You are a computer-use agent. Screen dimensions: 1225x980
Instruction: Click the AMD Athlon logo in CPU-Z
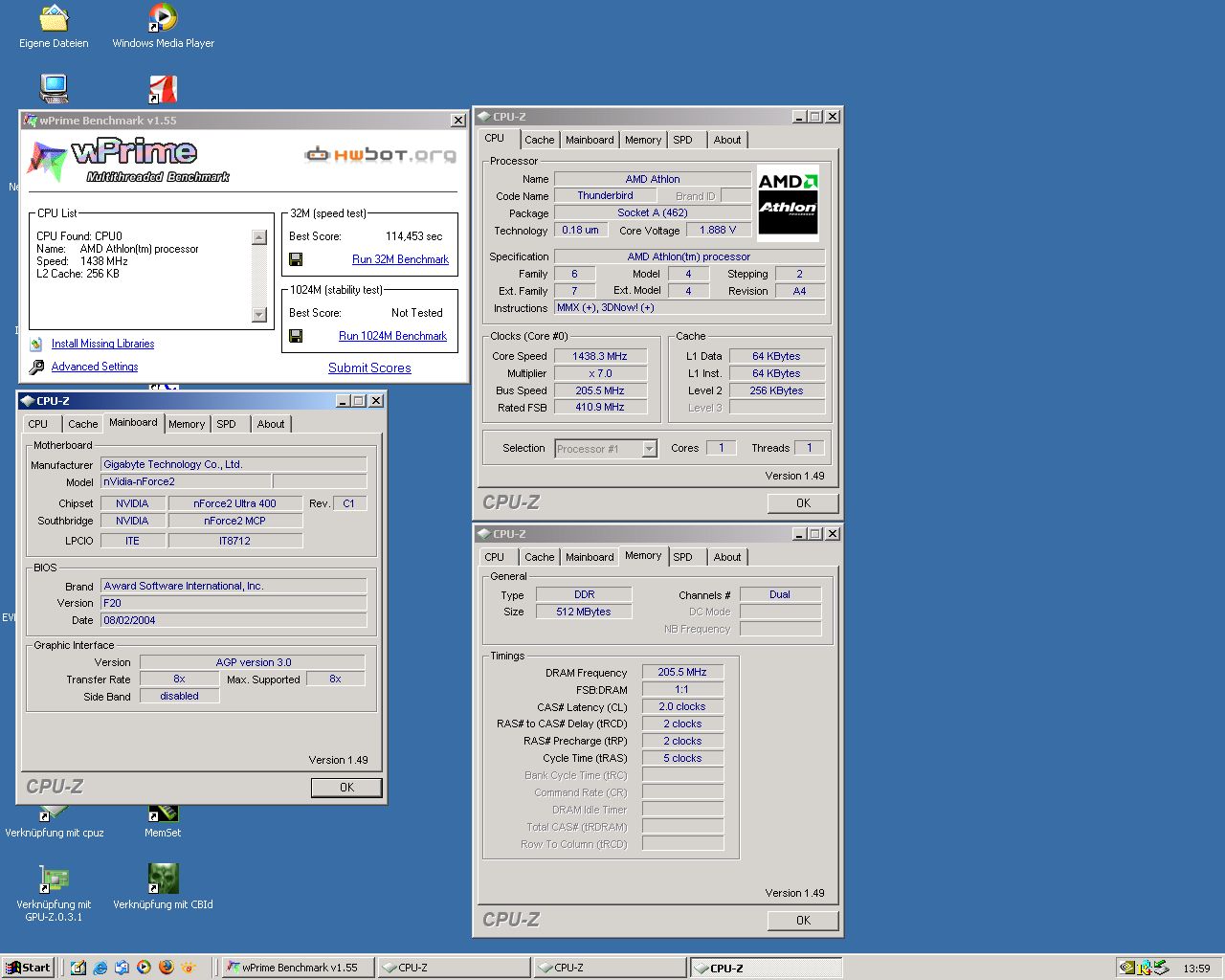[788, 203]
